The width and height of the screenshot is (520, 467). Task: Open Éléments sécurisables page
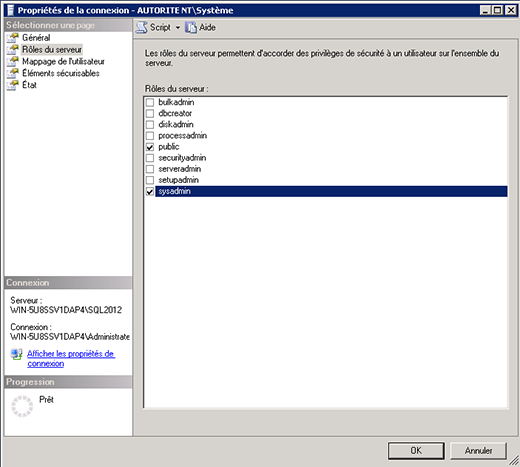[x=61, y=73]
